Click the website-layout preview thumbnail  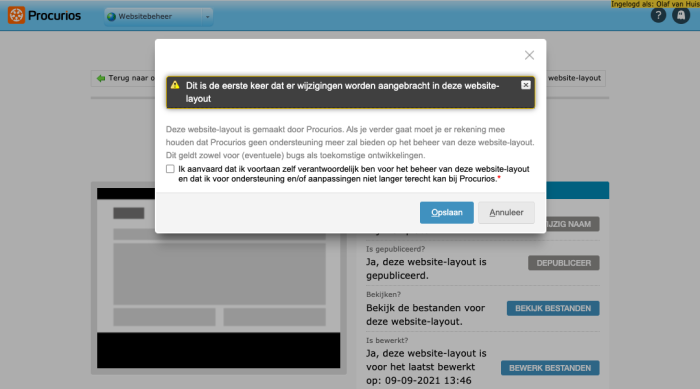click(x=218, y=278)
